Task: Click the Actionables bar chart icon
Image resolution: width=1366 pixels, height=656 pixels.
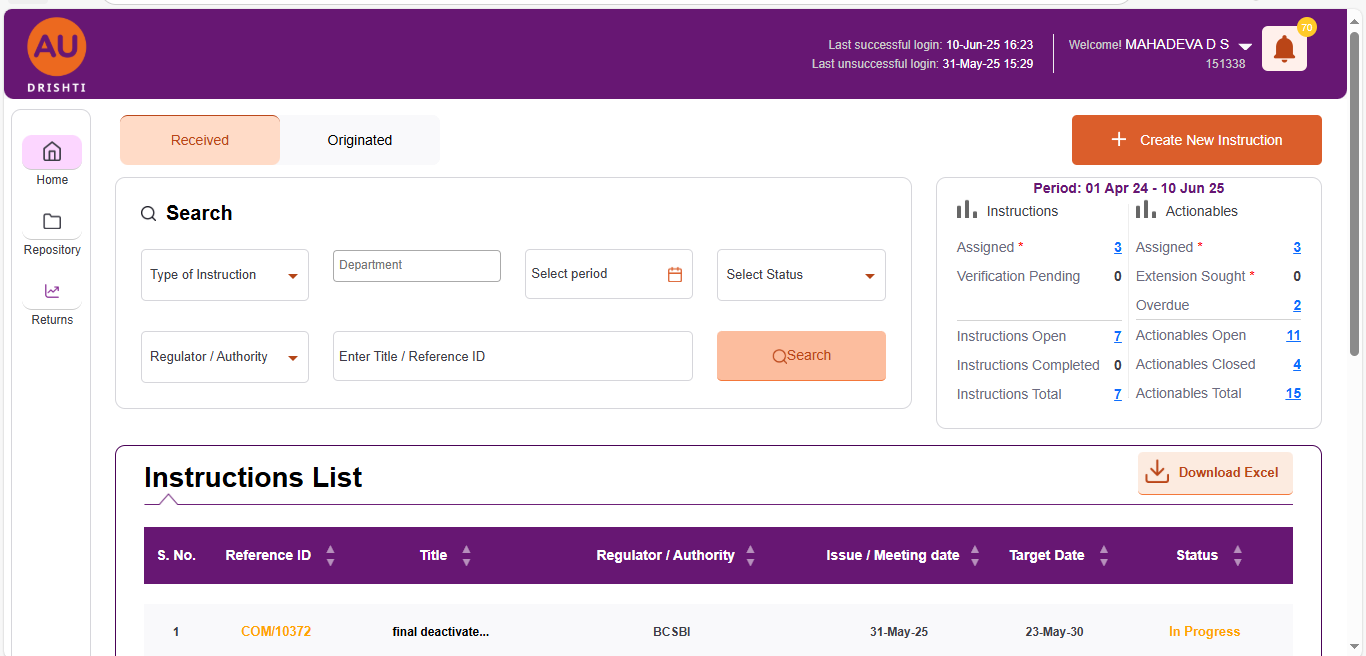Action: 1146,210
